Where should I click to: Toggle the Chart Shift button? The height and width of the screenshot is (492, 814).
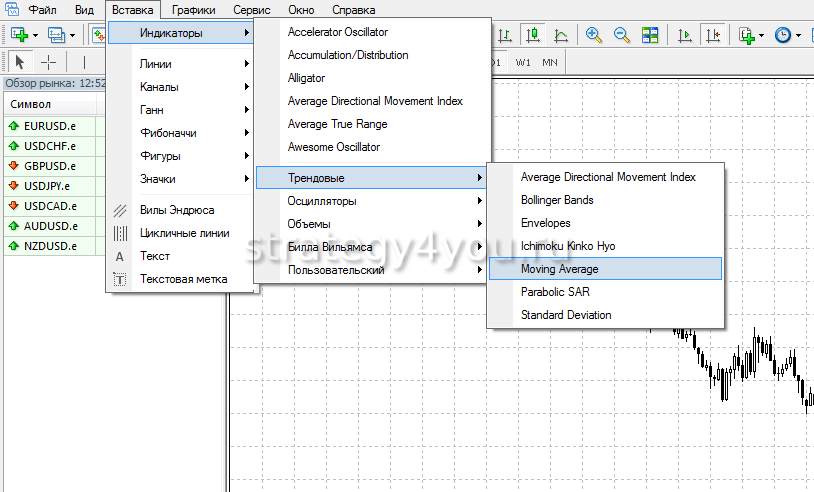pos(713,34)
